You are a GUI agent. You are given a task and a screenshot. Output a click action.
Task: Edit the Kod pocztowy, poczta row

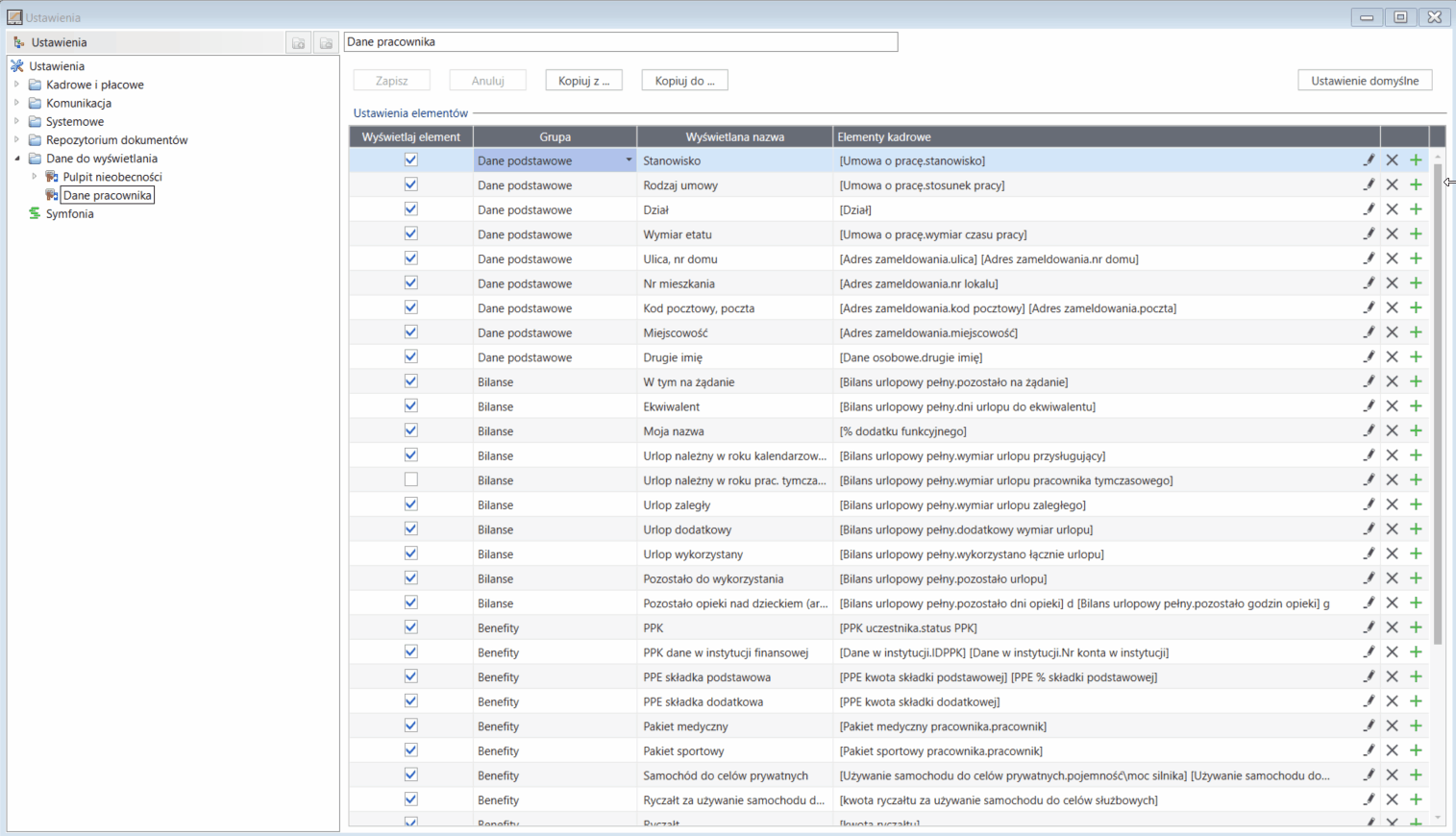point(1369,307)
